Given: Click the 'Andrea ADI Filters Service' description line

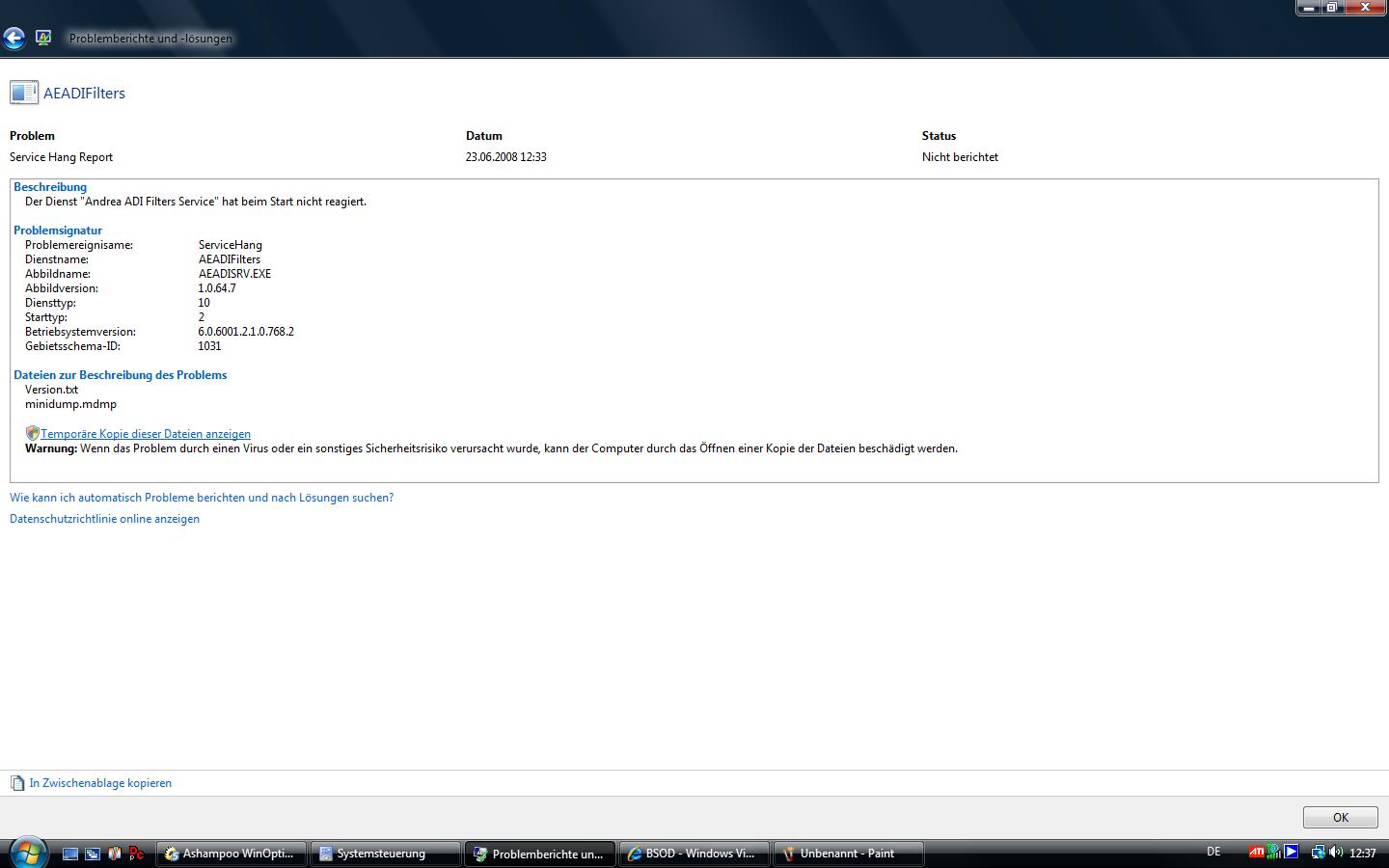Looking at the screenshot, I should point(196,202).
